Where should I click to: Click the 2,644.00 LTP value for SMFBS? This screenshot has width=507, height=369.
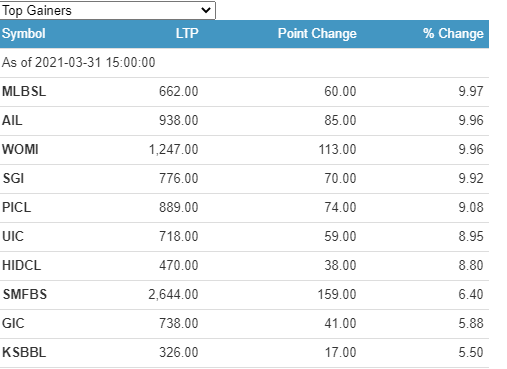tap(173, 294)
